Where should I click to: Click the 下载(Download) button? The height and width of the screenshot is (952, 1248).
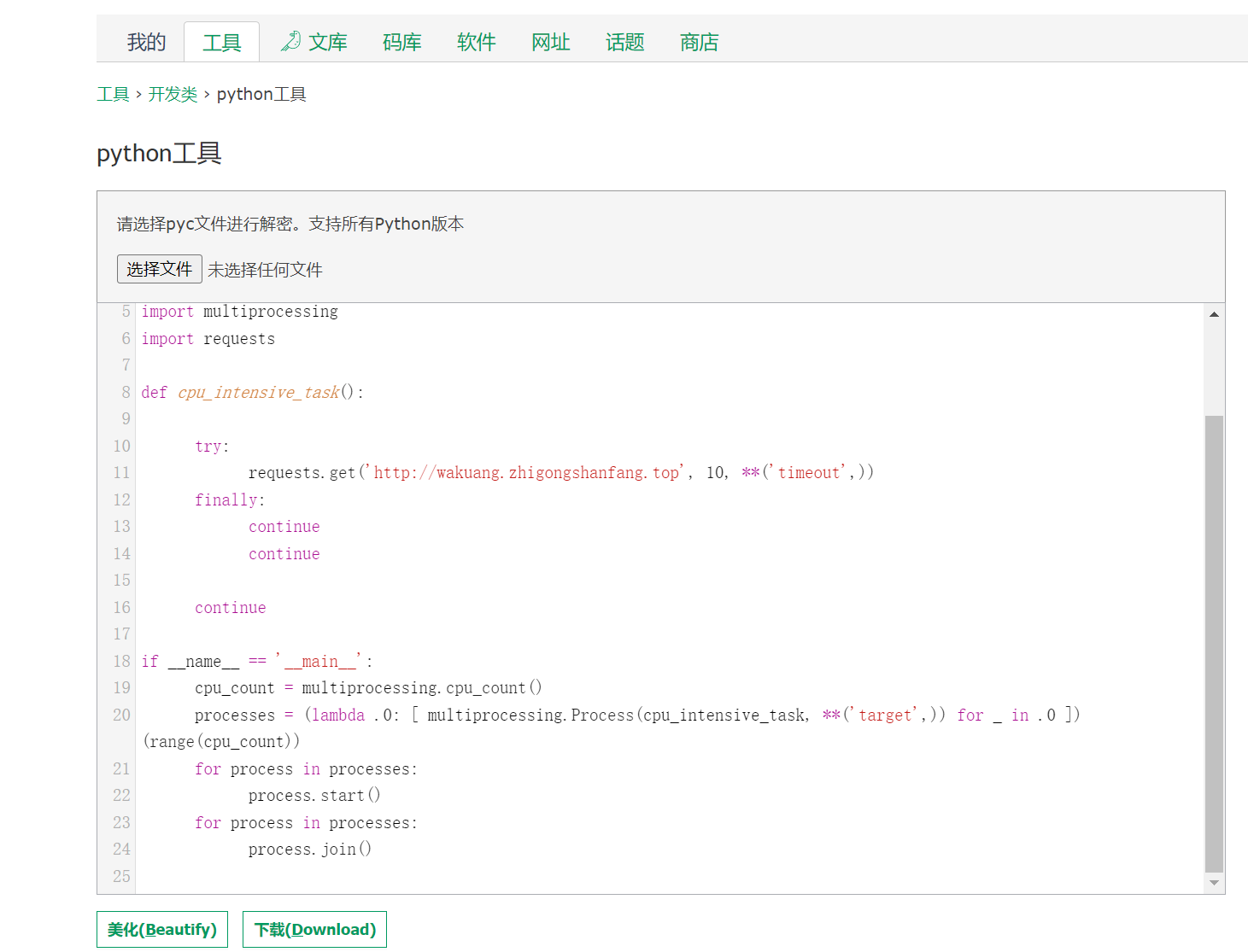click(x=314, y=929)
